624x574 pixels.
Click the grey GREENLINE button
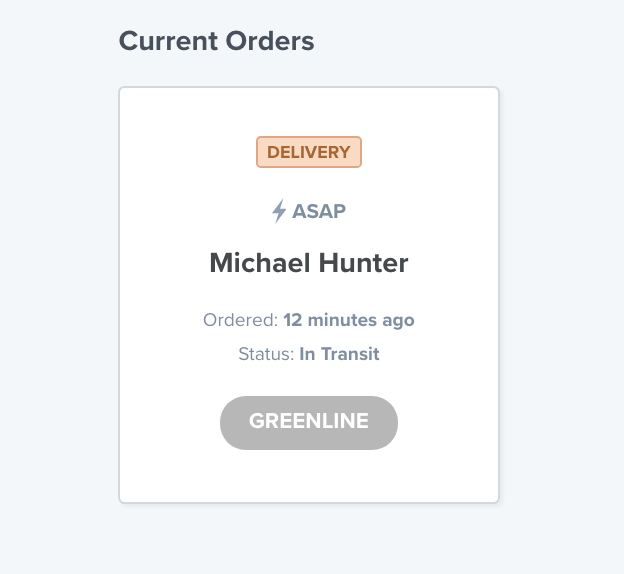pos(309,423)
